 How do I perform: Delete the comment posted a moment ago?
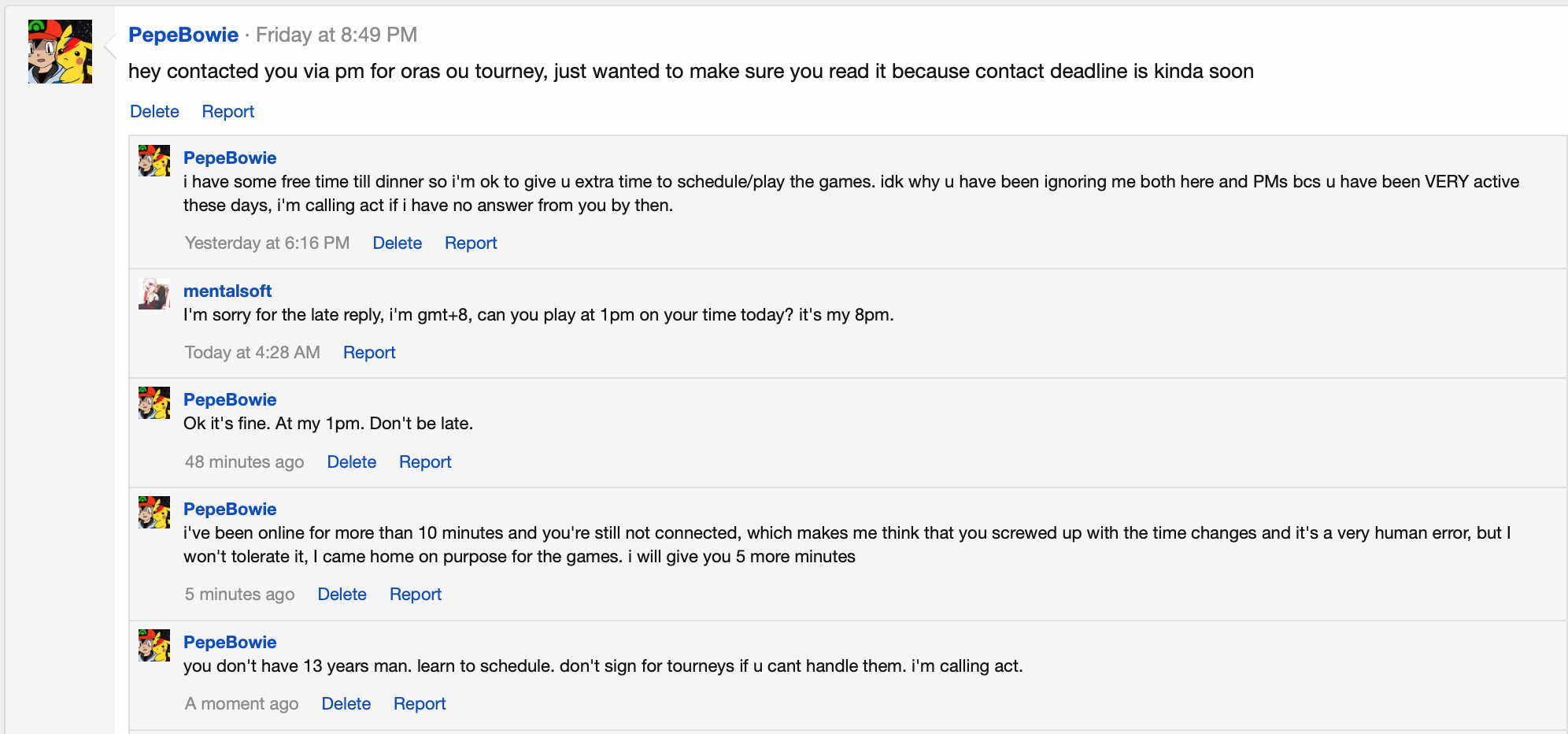coord(346,703)
